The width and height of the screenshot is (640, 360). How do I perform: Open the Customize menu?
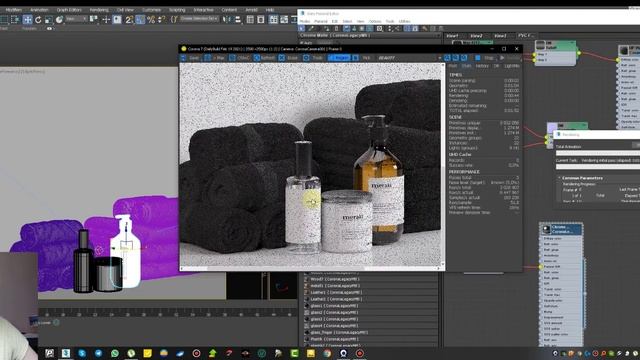click(x=151, y=10)
